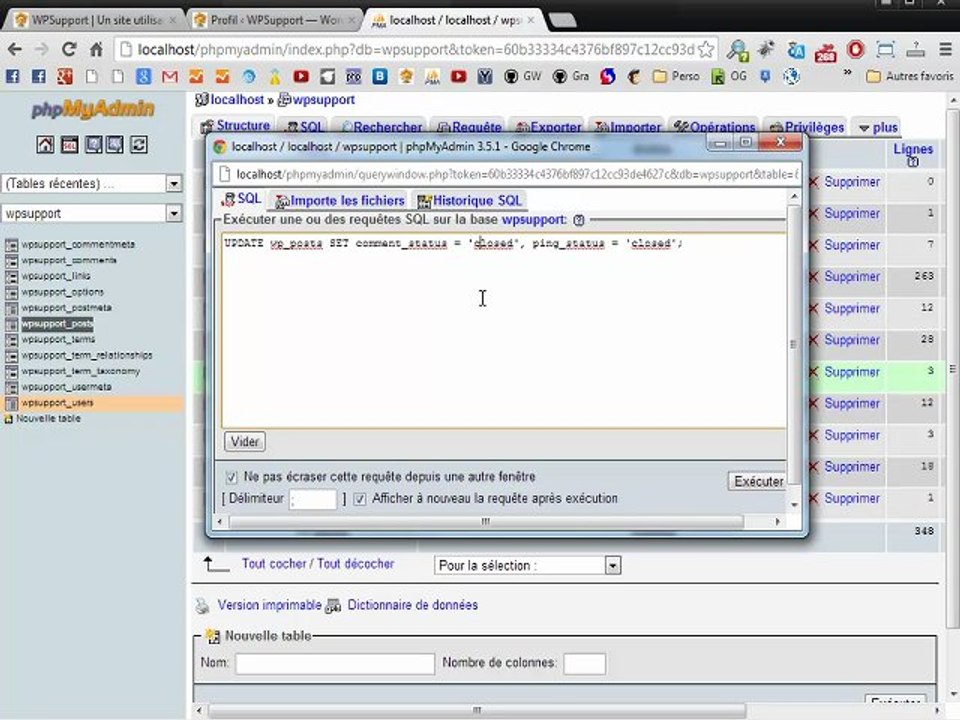Click browser home icon
Screen dimensions: 960x720
96,49
